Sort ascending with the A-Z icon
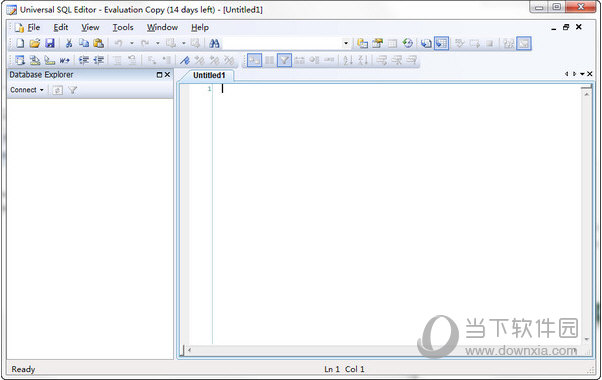This screenshot has width=602, height=380. pyautogui.click(x=348, y=60)
